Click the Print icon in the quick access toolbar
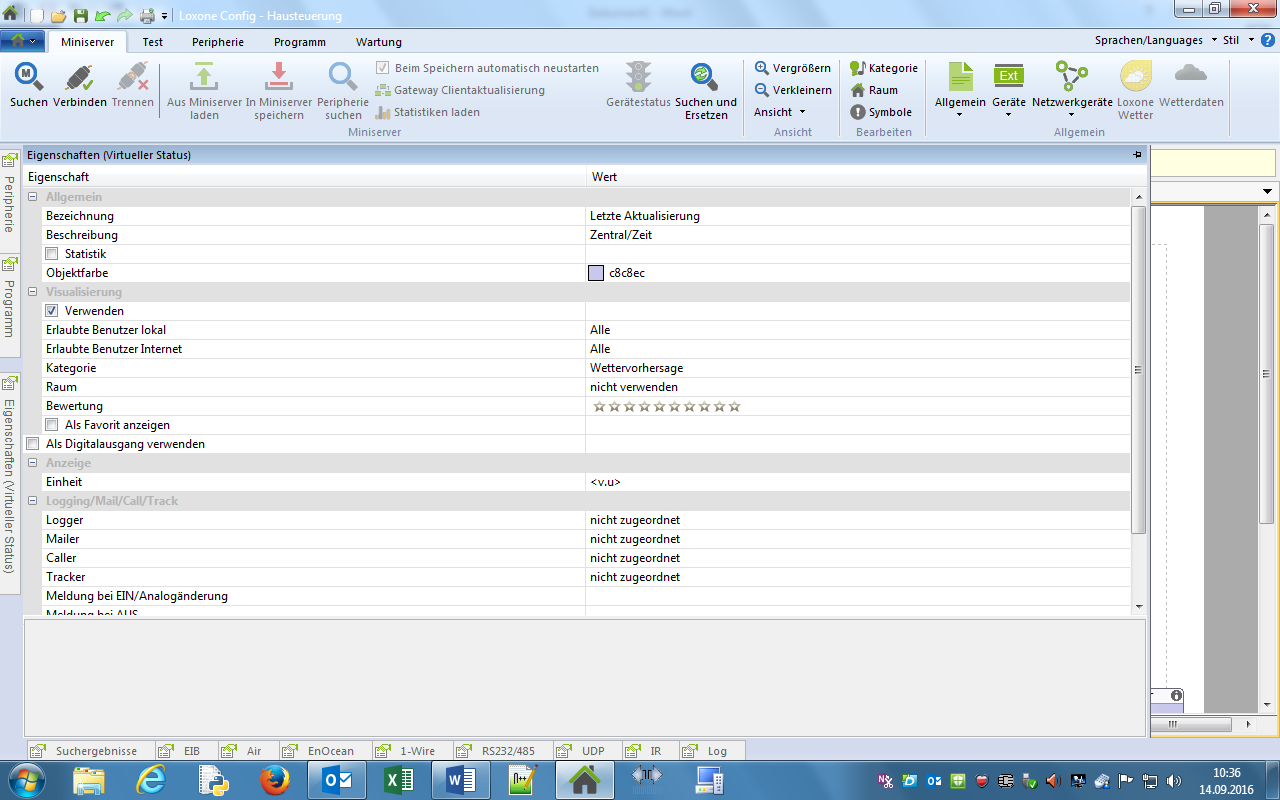This screenshot has height=800, width=1280. click(147, 16)
